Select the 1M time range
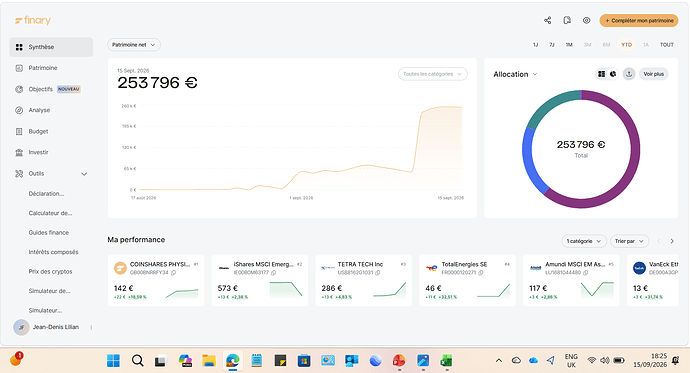The image size is (690, 373). point(569,45)
